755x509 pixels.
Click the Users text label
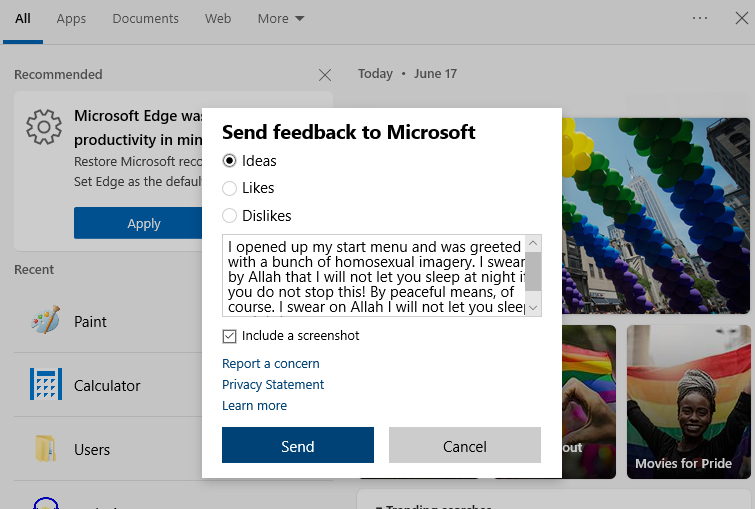coord(92,450)
